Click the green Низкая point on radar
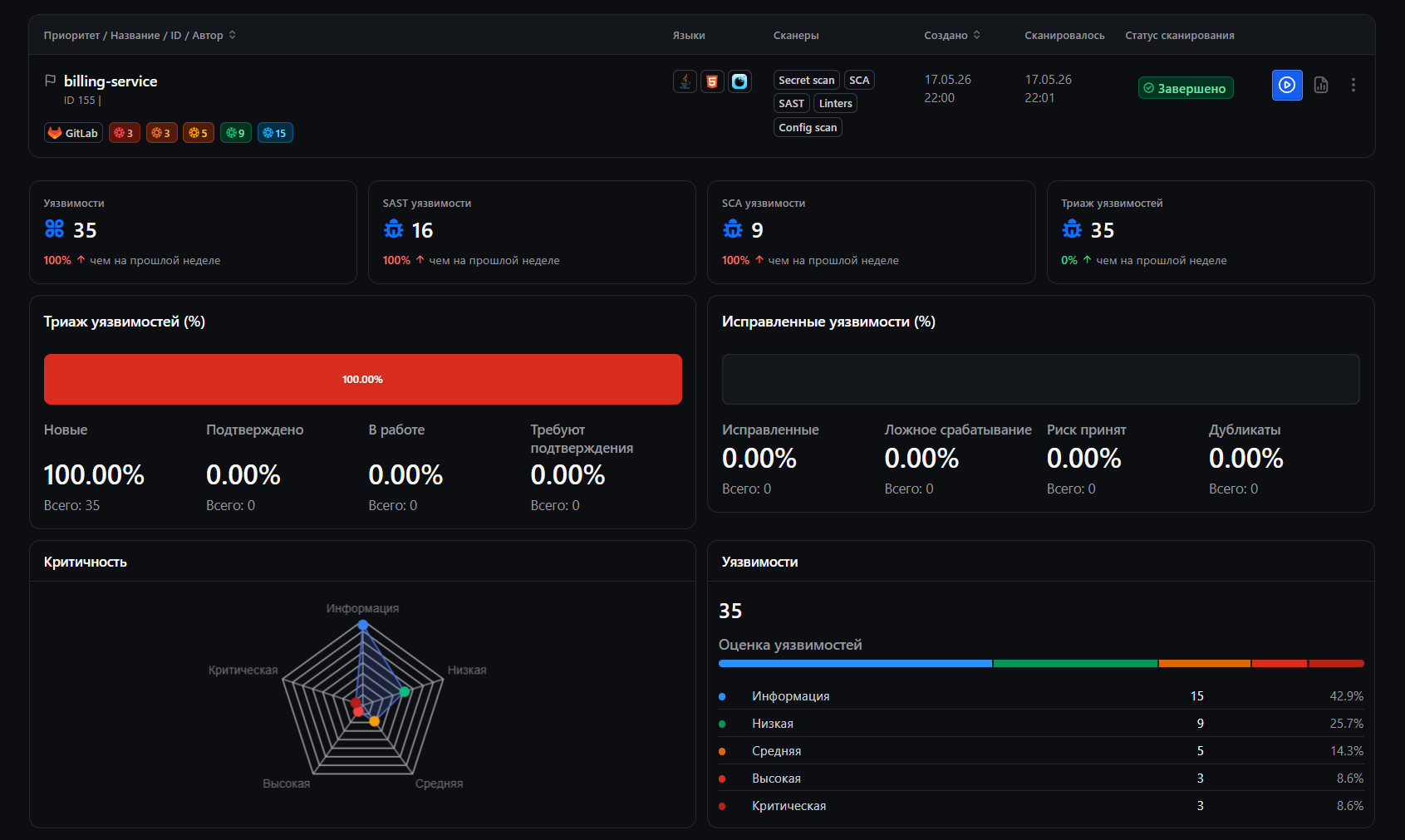The height and width of the screenshot is (840, 1405). [405, 691]
